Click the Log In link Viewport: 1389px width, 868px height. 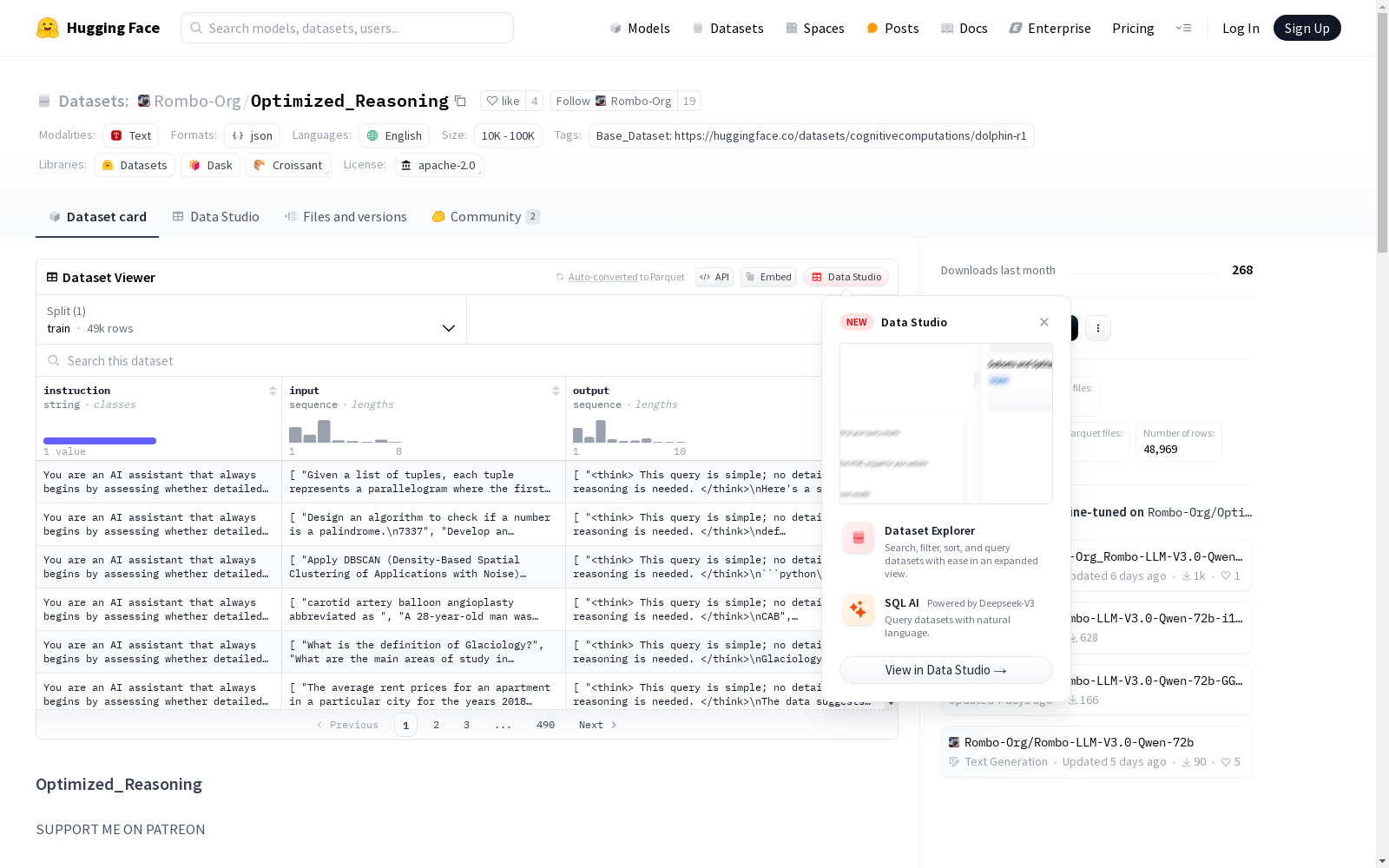[x=1241, y=28]
